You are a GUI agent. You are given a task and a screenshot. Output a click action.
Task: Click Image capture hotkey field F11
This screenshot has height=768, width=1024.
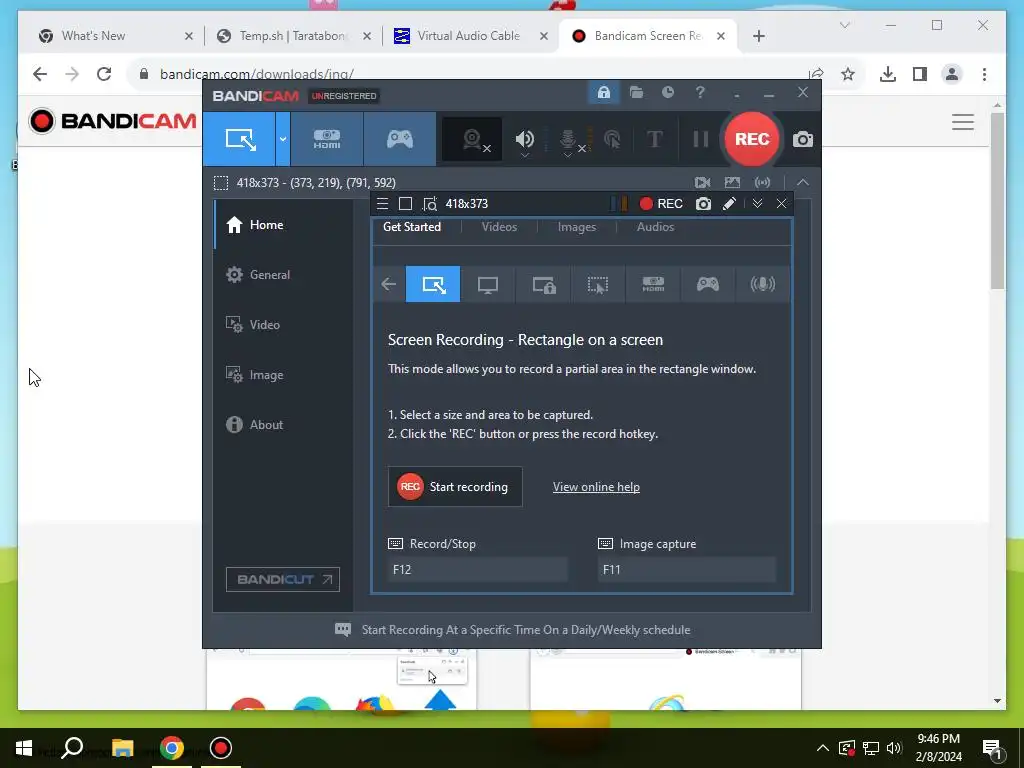(686, 569)
